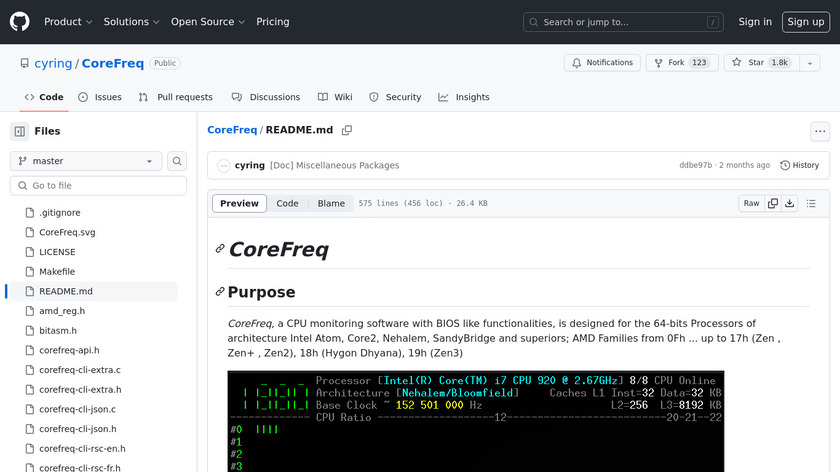Open the master branch selector
This screenshot has height=472, width=840.
tap(86, 161)
